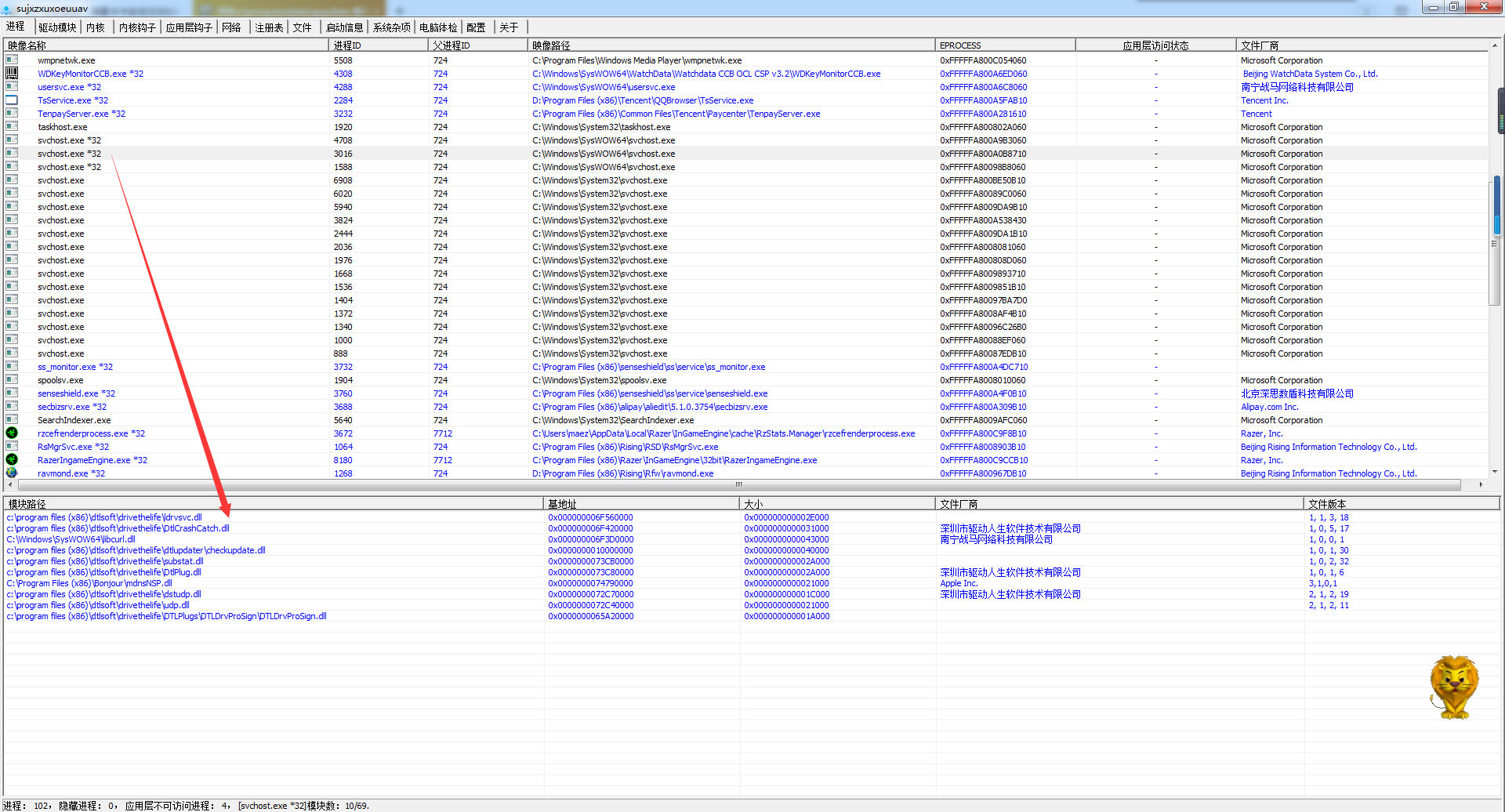This screenshot has width=1505, height=812.
Task: Click the secbizsrv.exe process icon
Action: (12, 407)
